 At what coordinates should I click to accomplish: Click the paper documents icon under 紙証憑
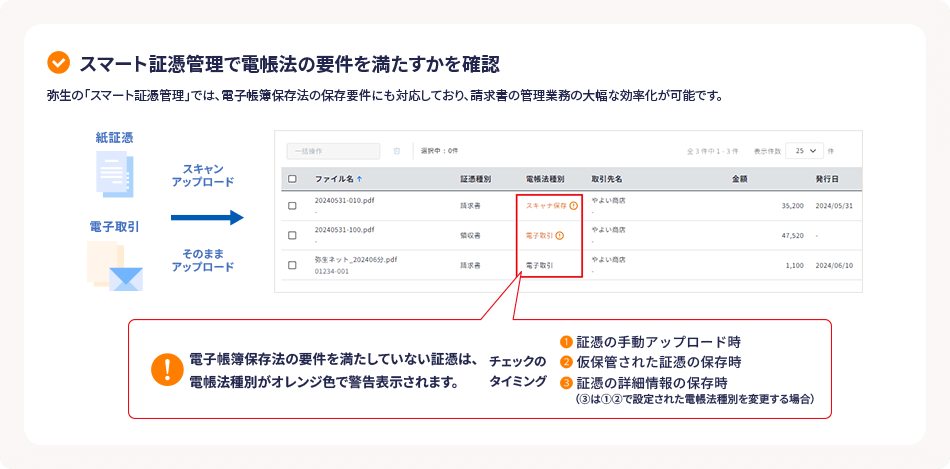tap(115, 174)
